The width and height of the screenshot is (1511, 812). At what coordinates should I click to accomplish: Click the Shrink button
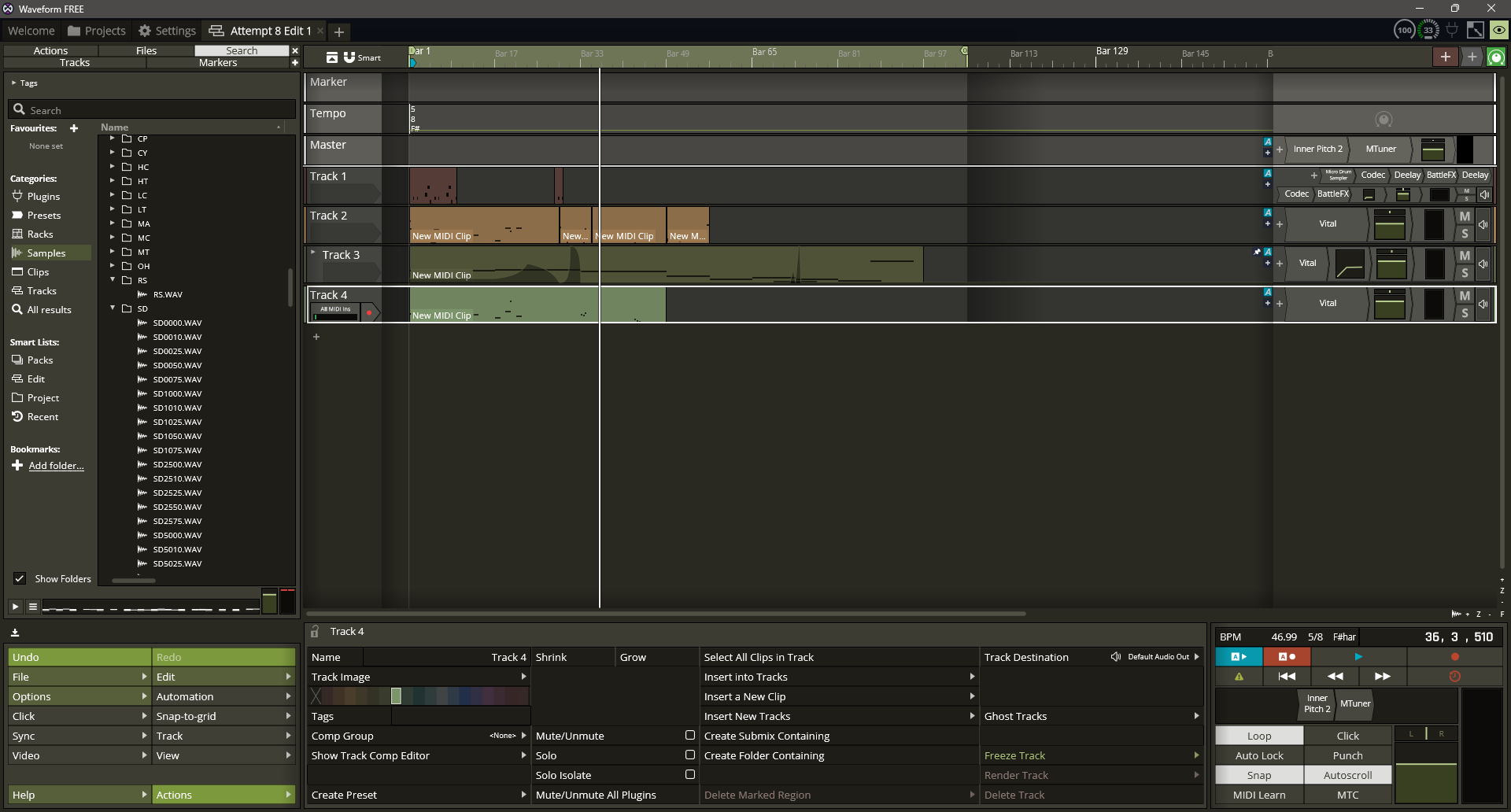tap(573, 657)
